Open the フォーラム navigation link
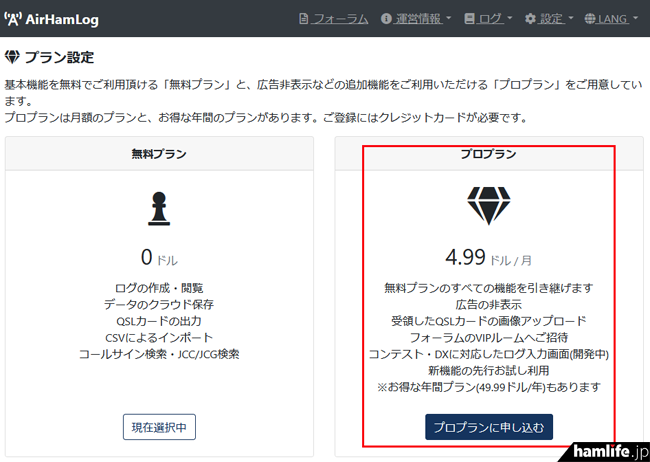Screen dimensions: 650x462 339,19
